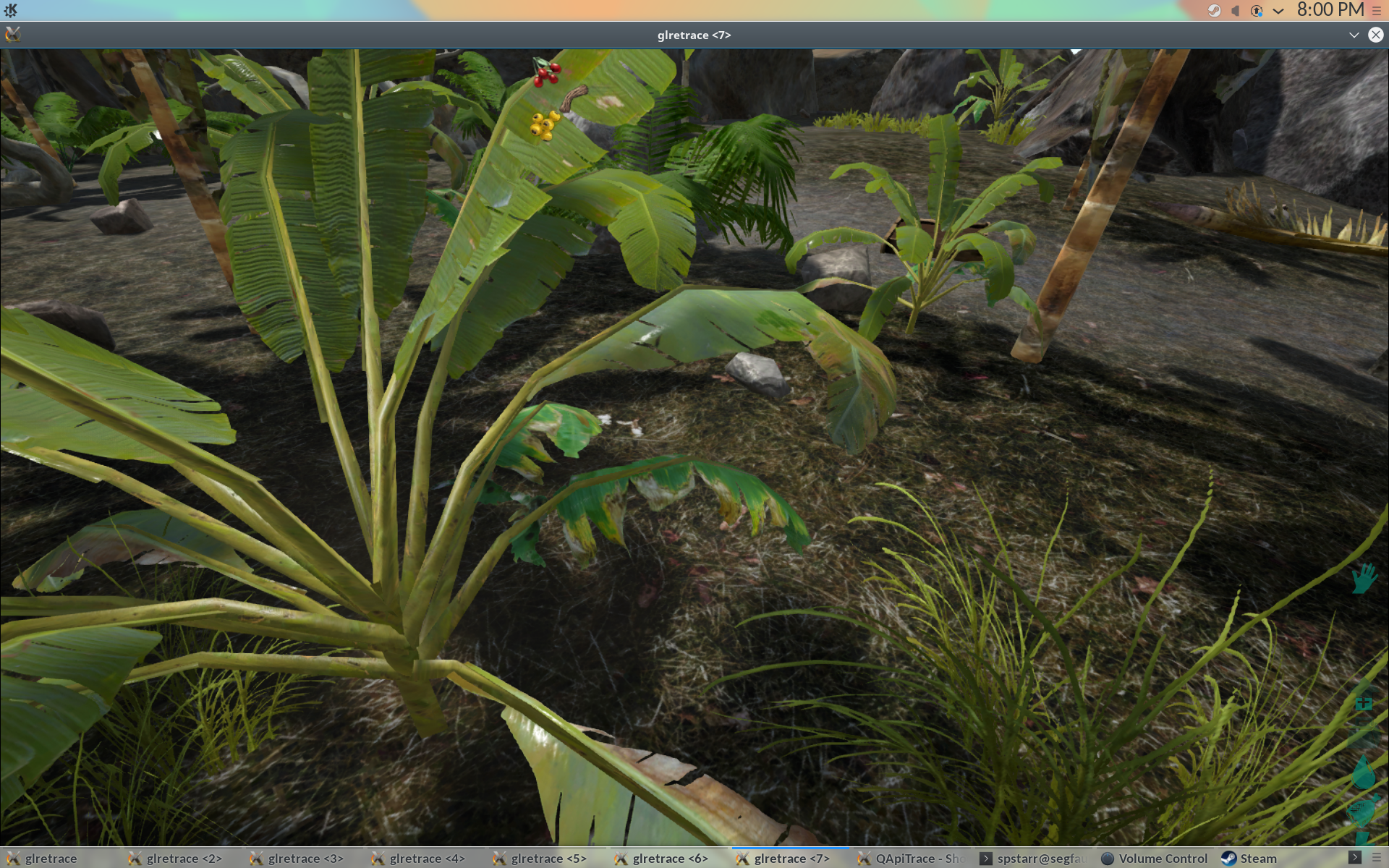Click the volume speaker tray icon

coord(1236,11)
